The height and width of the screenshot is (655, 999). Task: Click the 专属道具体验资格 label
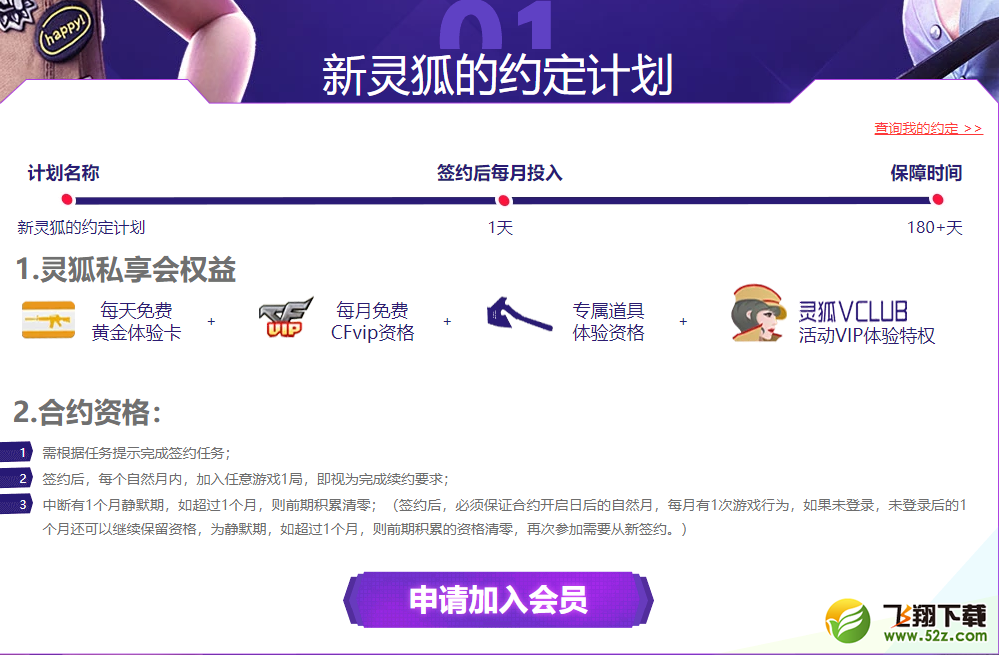pos(608,322)
